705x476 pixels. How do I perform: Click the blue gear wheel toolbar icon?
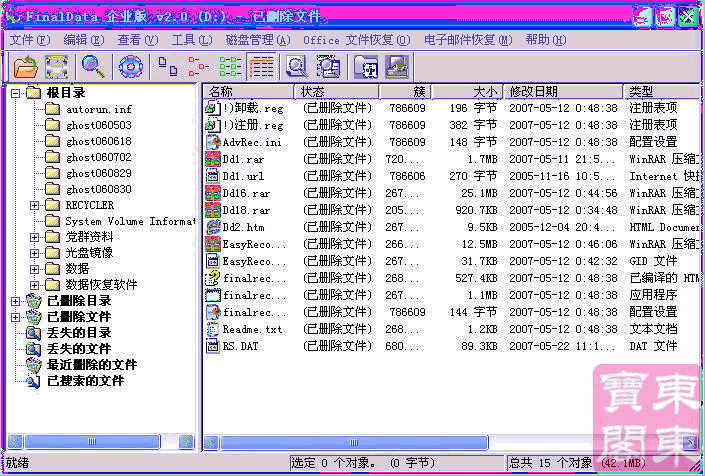tap(131, 67)
